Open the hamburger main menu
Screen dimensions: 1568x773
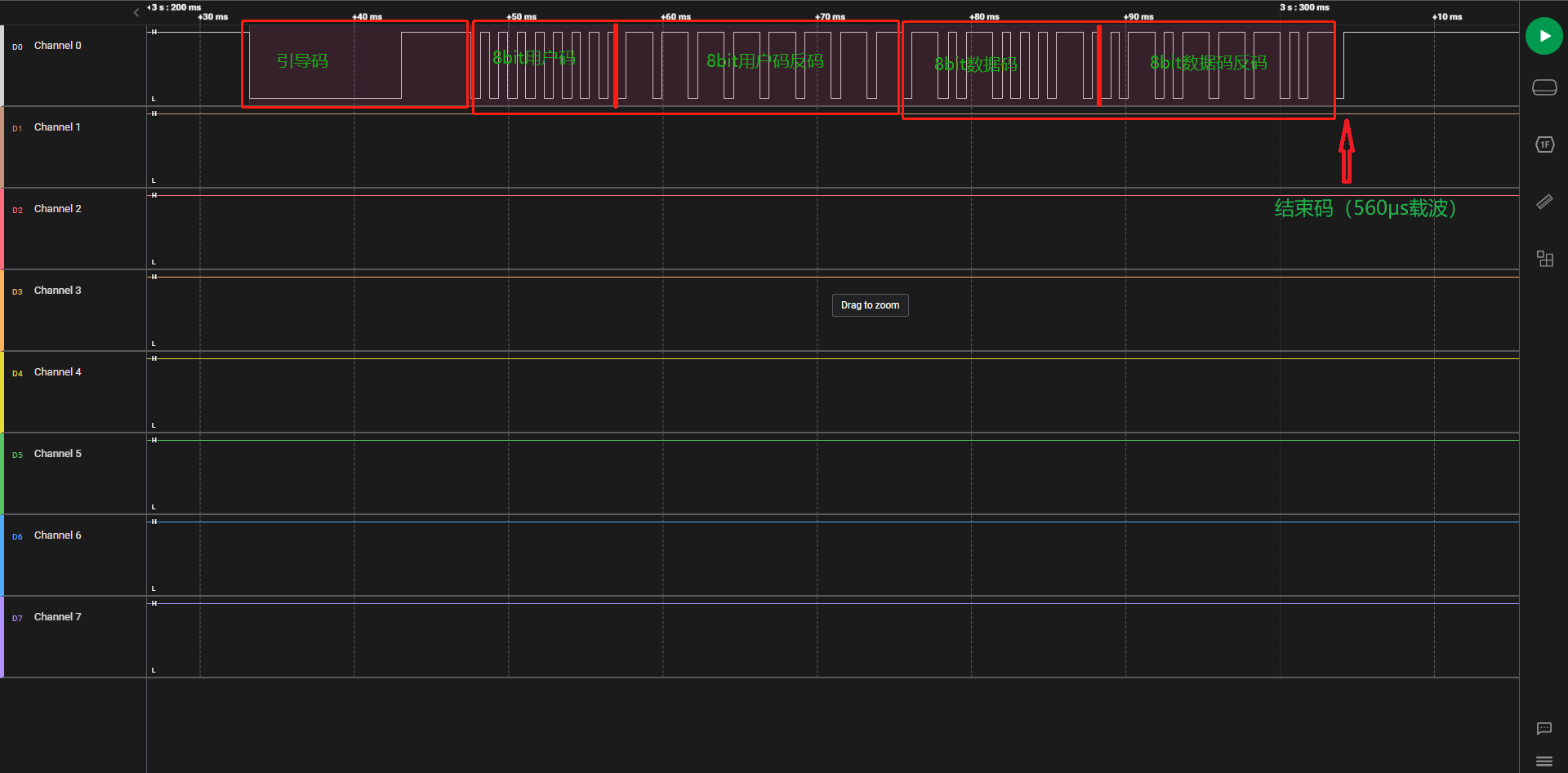pyautogui.click(x=1543, y=761)
